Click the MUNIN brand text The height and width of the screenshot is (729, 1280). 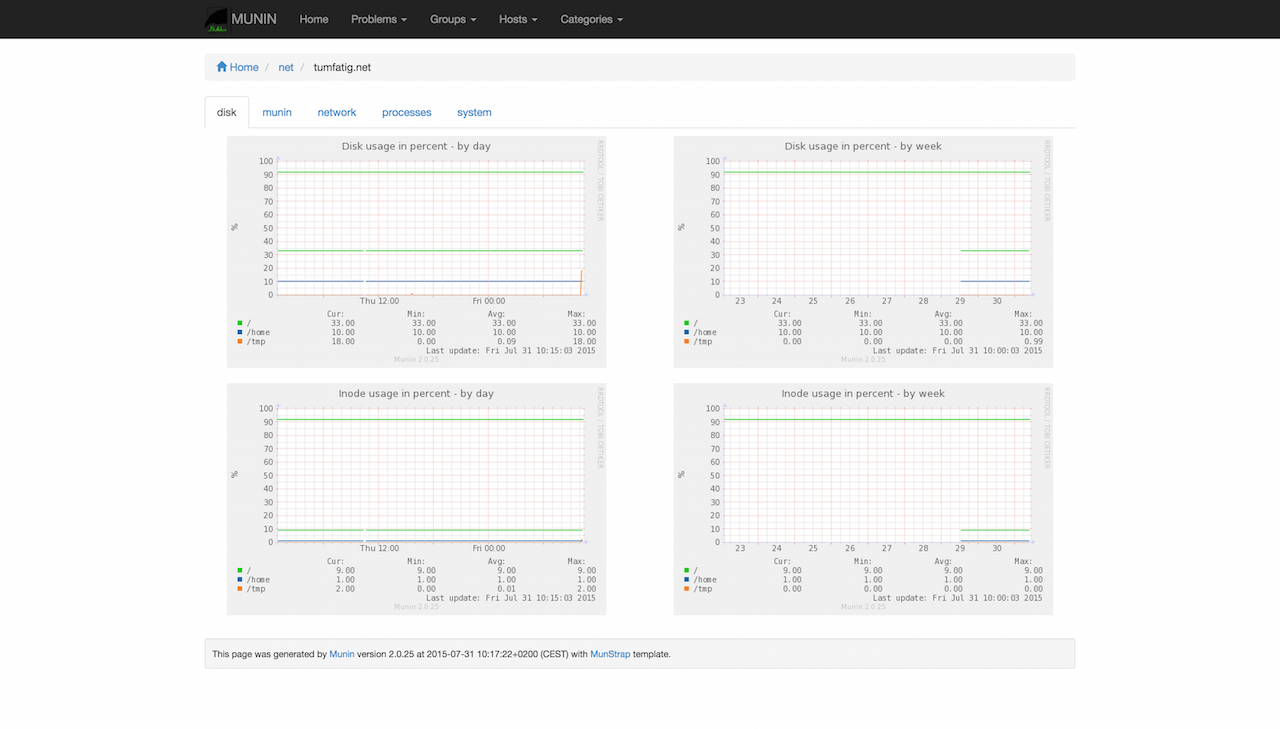254,19
